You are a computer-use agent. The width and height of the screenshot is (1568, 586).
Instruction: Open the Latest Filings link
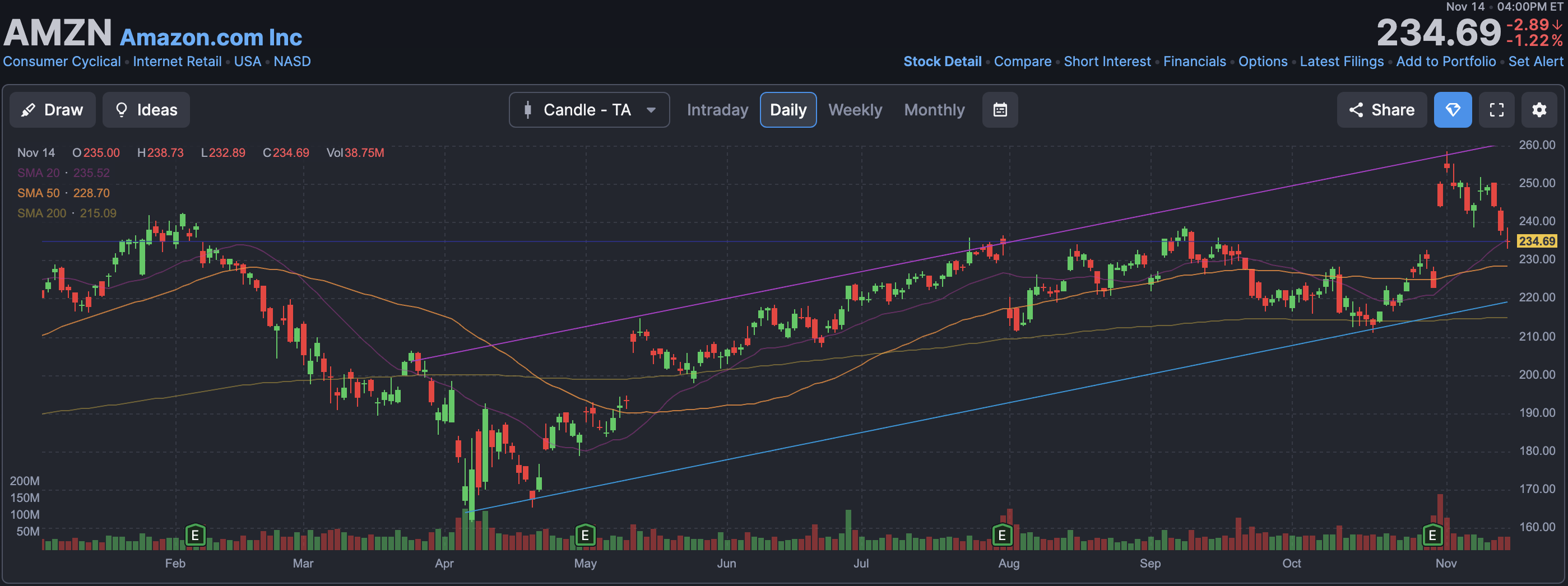[x=1342, y=62]
